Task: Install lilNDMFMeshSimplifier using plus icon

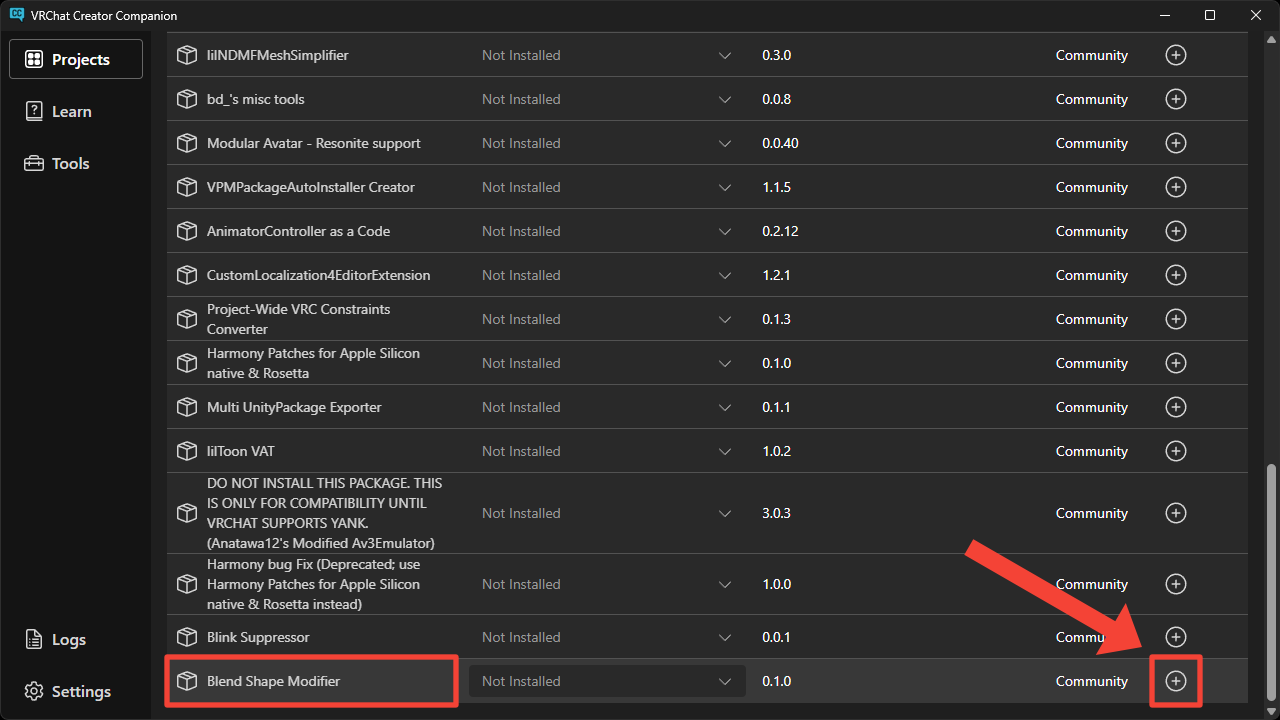Action: point(1176,55)
